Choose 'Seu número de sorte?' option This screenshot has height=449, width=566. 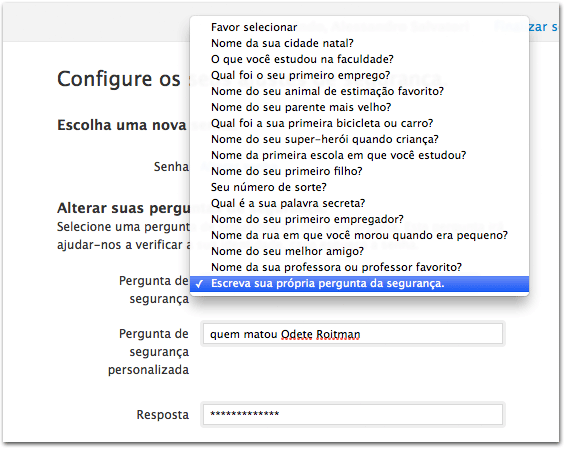tap(359, 187)
